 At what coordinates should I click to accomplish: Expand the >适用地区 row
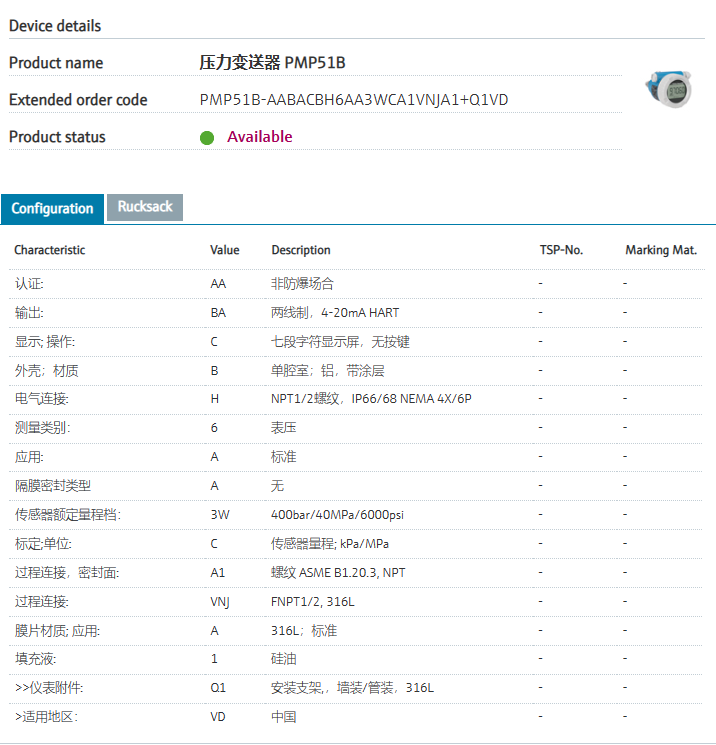(46, 717)
